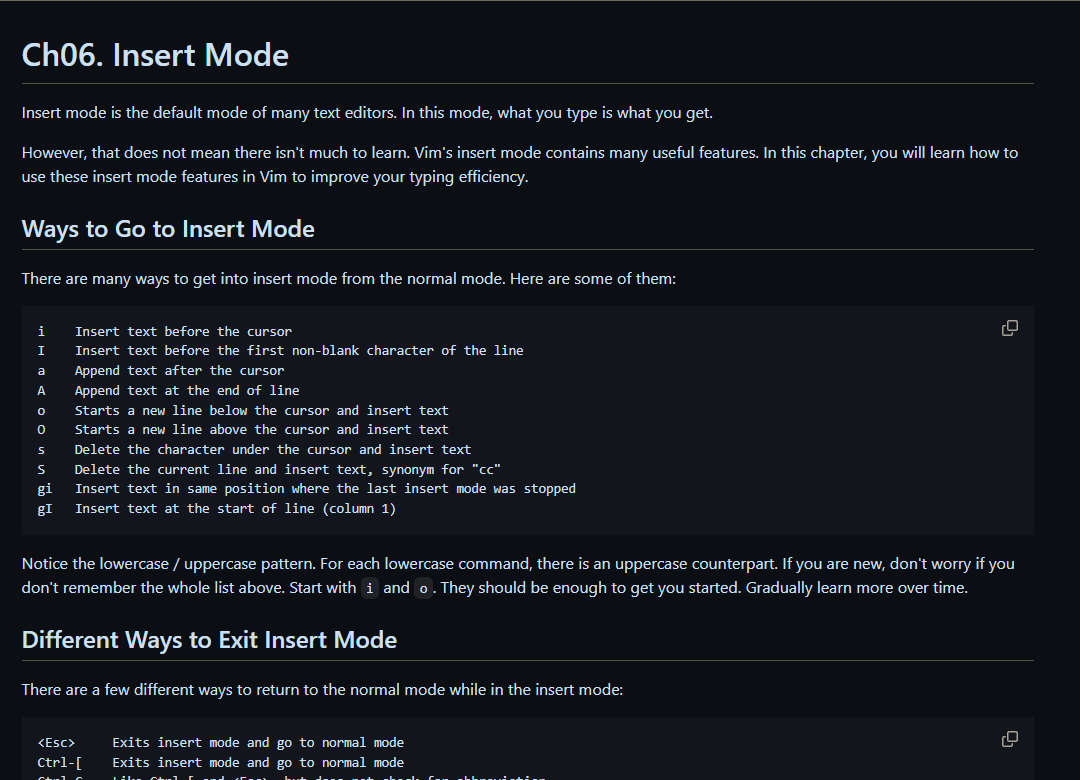The width and height of the screenshot is (1080, 780).
Task: Click the "Append text after the cursor" line
Action: pyautogui.click(x=179, y=371)
